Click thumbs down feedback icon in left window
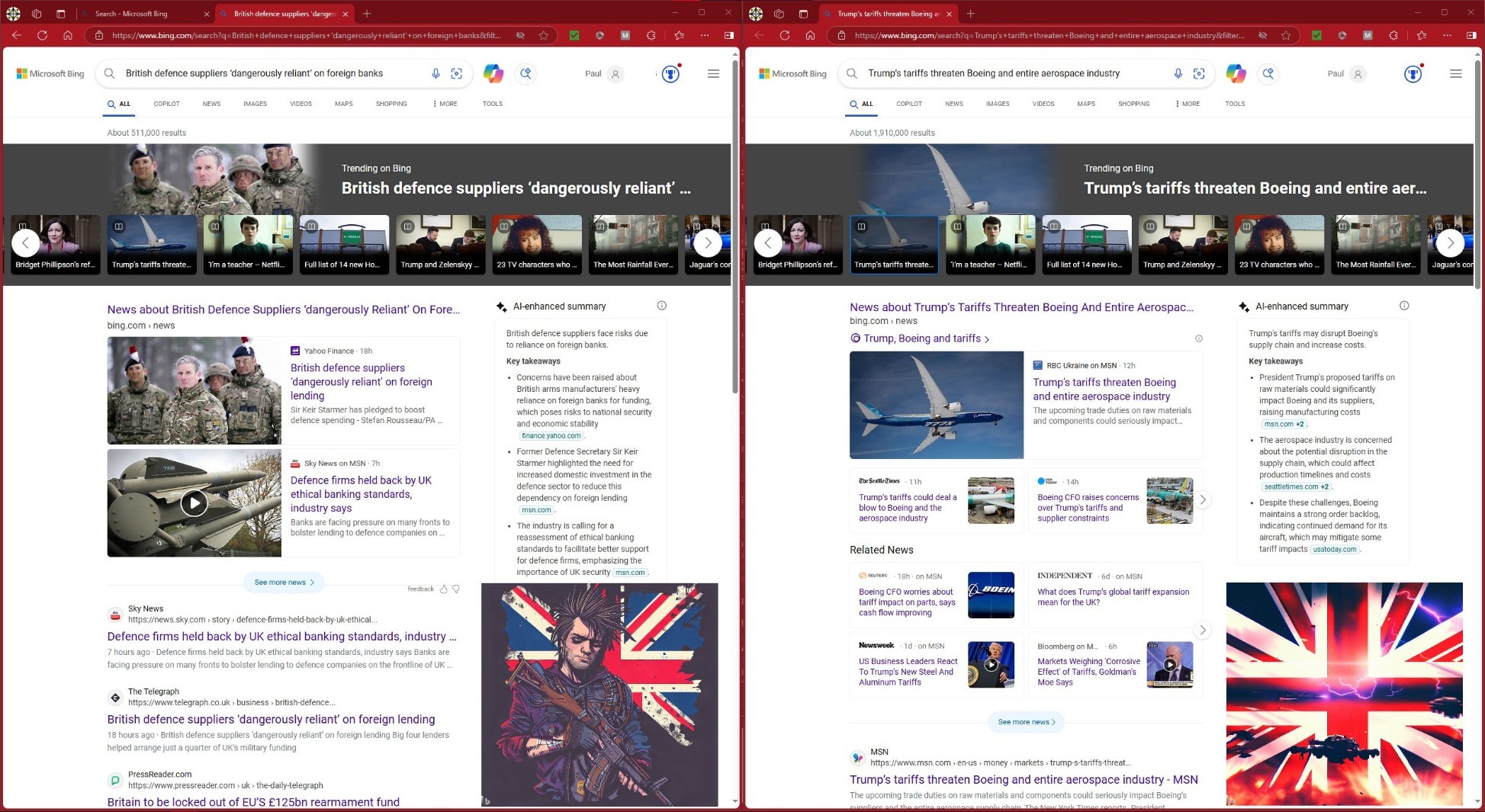 [456, 589]
